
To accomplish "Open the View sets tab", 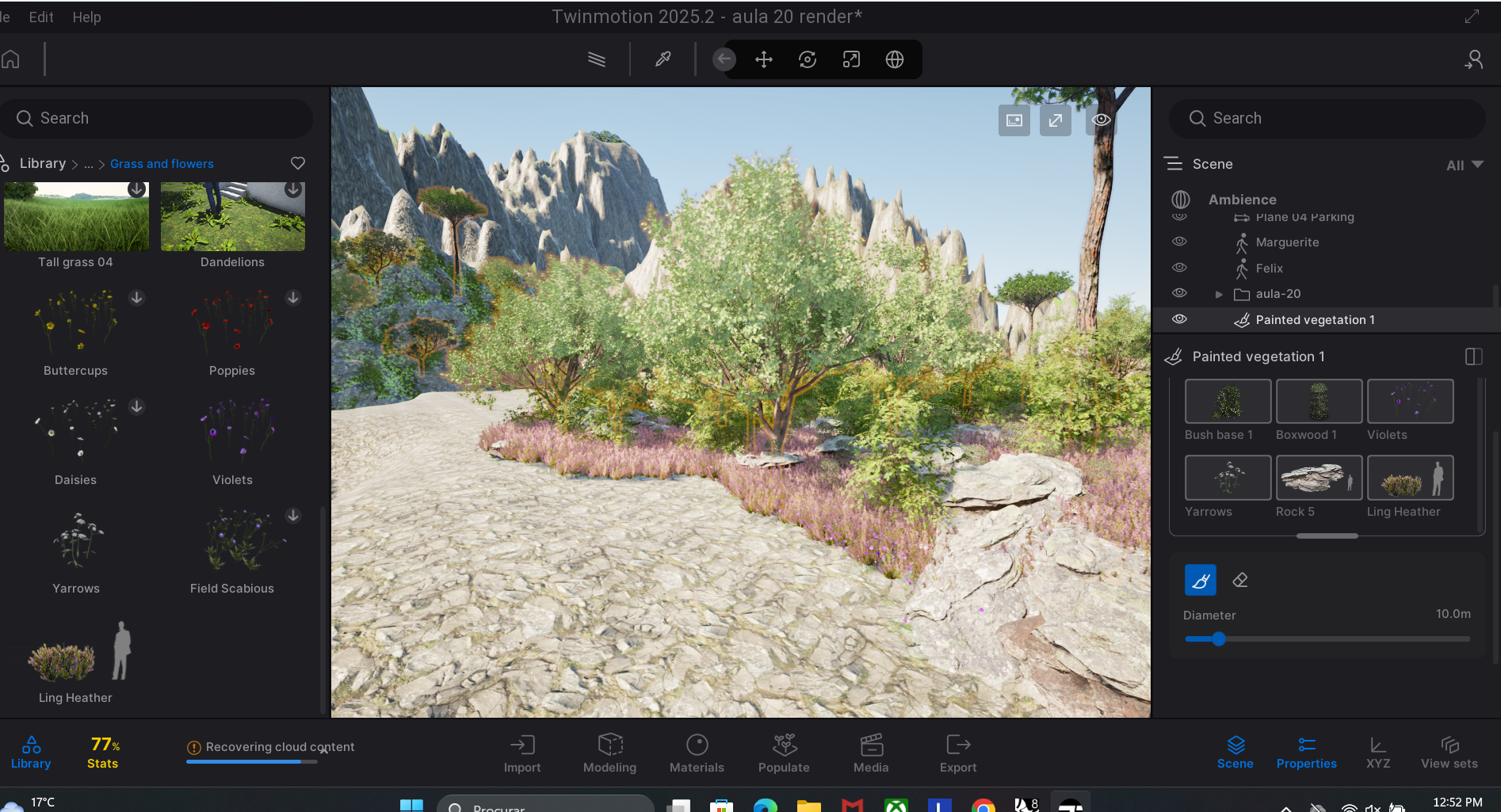I will pos(1449,753).
